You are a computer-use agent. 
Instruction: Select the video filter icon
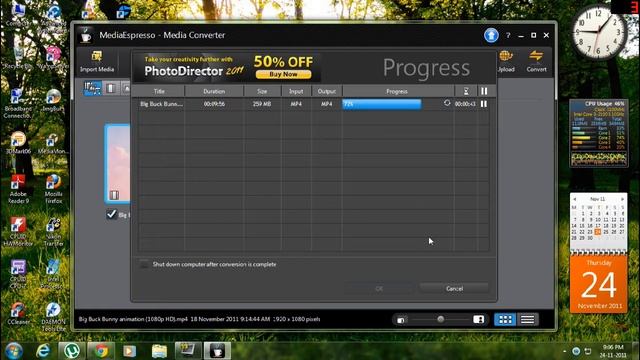tap(111, 88)
